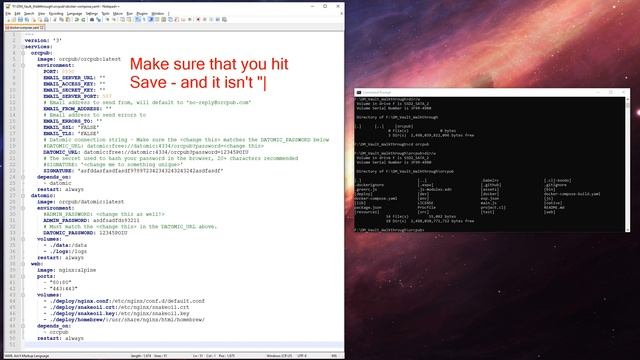This screenshot has width=640, height=360.
Task: Click the New file icon in Notepad++ toolbar
Action: [9, 19]
